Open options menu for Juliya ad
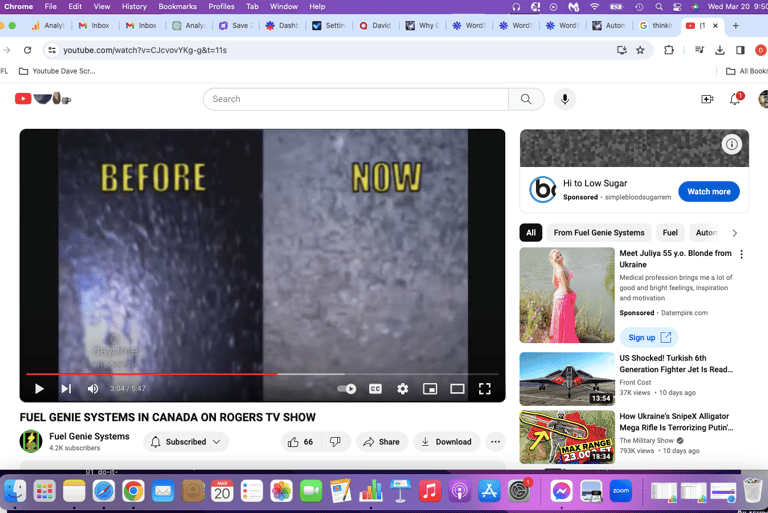Screen dimensions: 768x513 pos(742,254)
